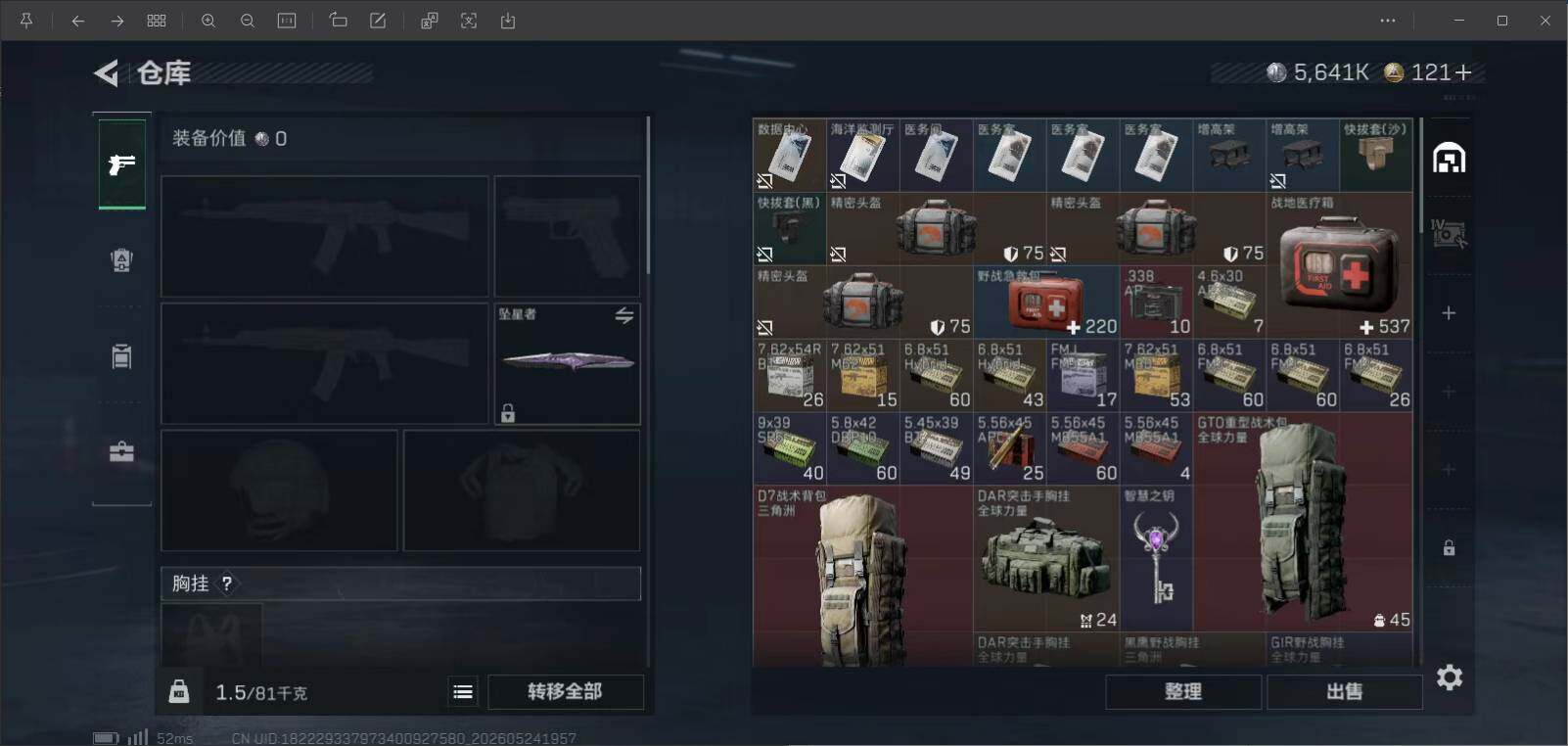The width and height of the screenshot is (1568, 746).
Task: Add a new warehouse page with the plus icon
Action: point(1449,313)
